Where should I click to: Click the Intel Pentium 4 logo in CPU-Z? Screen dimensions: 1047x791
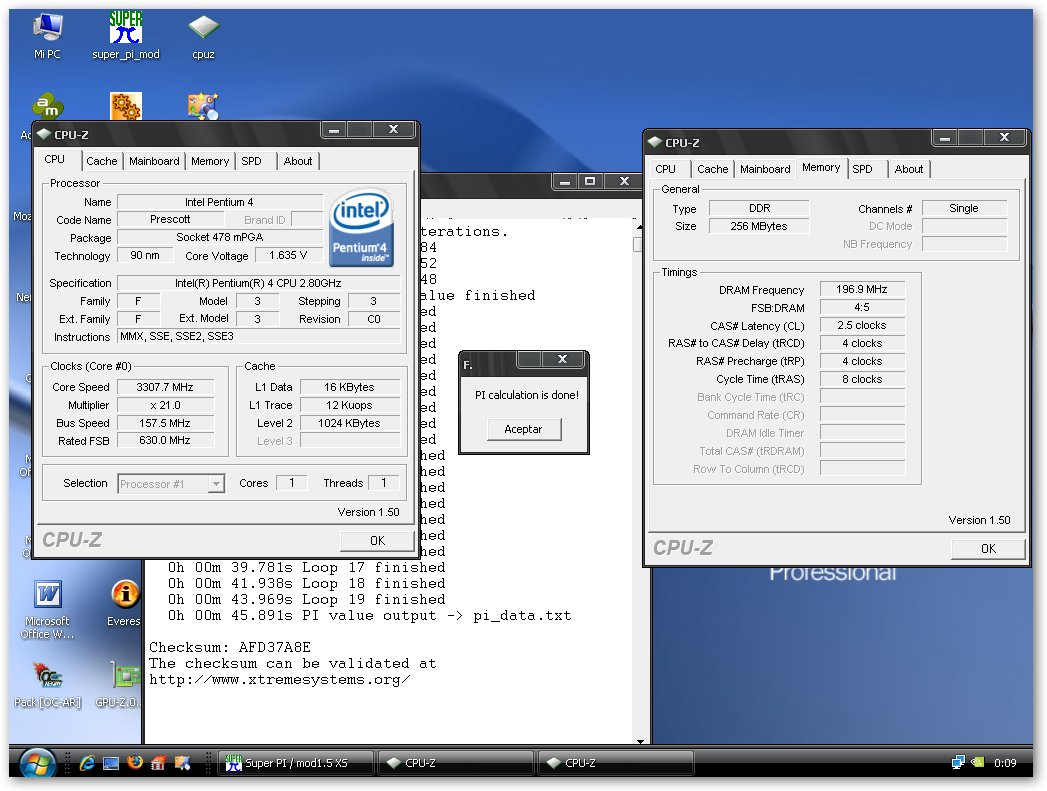[362, 228]
